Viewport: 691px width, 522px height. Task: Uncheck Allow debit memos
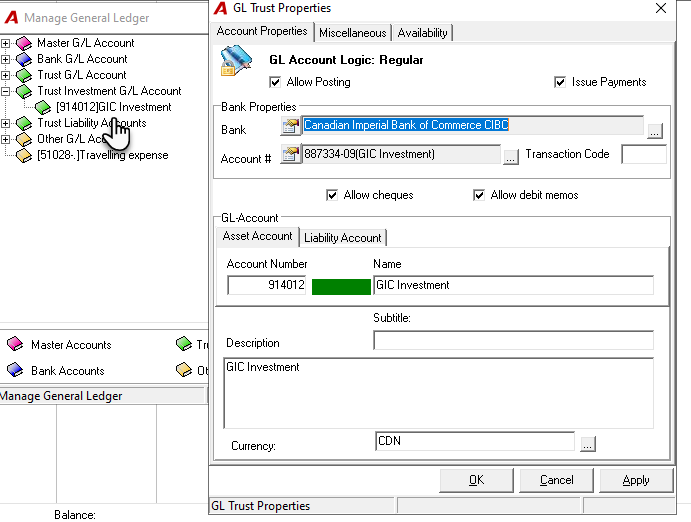point(479,195)
